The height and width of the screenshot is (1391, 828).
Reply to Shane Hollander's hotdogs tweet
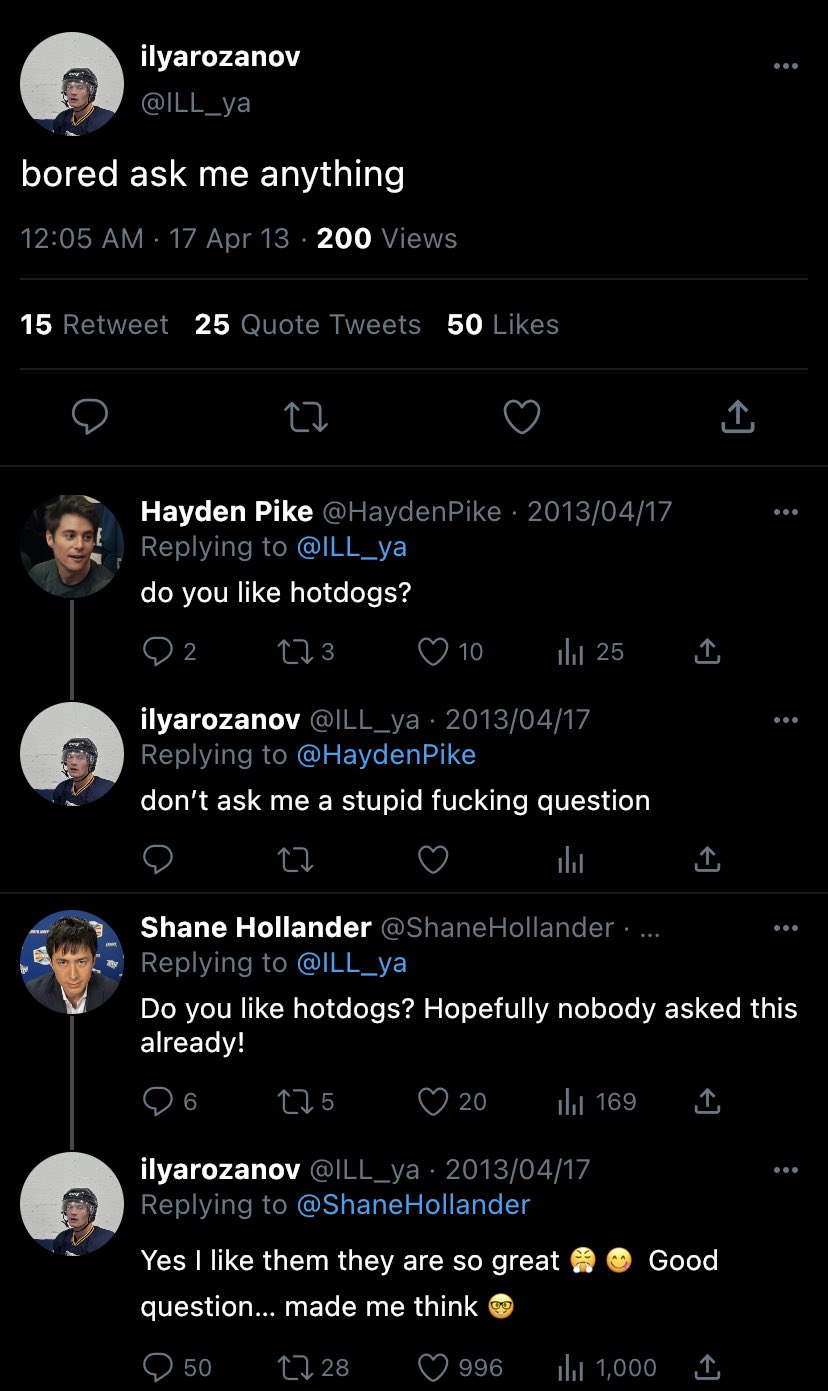[x=158, y=1101]
